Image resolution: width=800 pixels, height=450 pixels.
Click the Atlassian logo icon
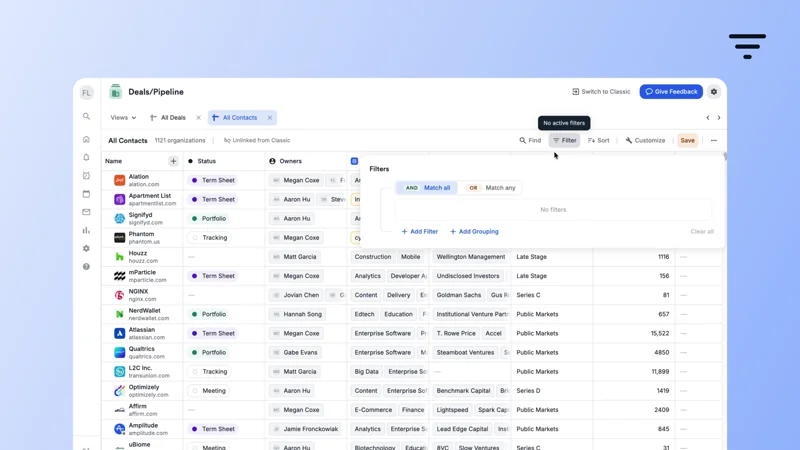pos(119,333)
